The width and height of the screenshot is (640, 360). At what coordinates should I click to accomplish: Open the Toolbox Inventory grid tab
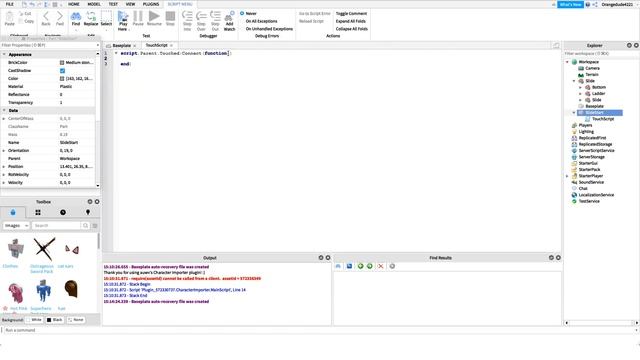pos(38,212)
